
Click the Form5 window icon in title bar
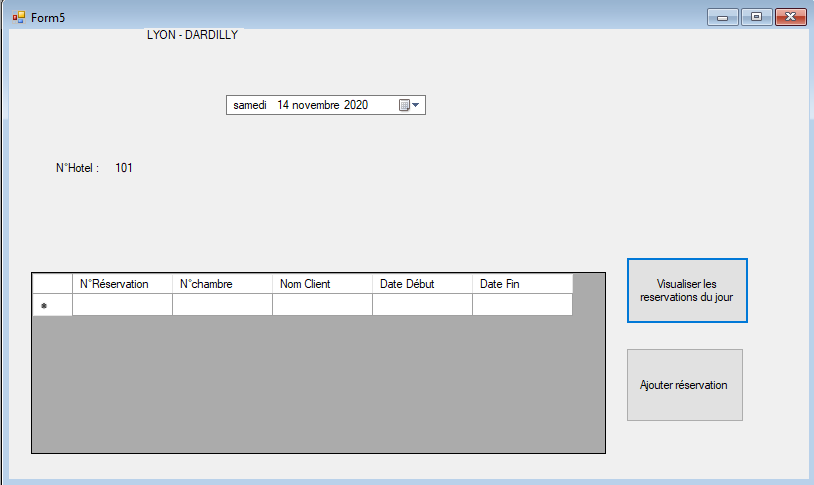click(x=18, y=17)
